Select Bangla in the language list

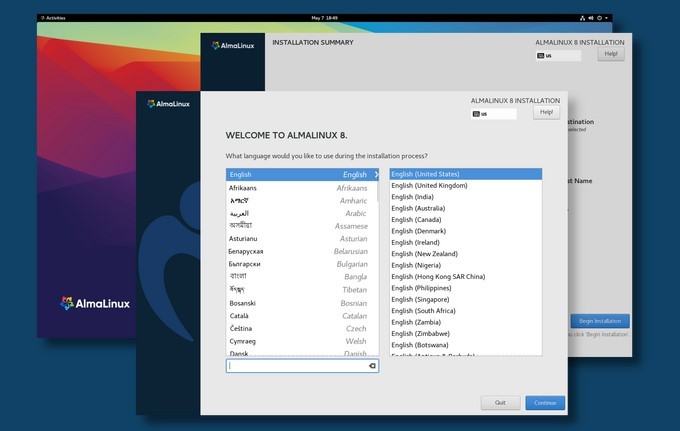302,277
